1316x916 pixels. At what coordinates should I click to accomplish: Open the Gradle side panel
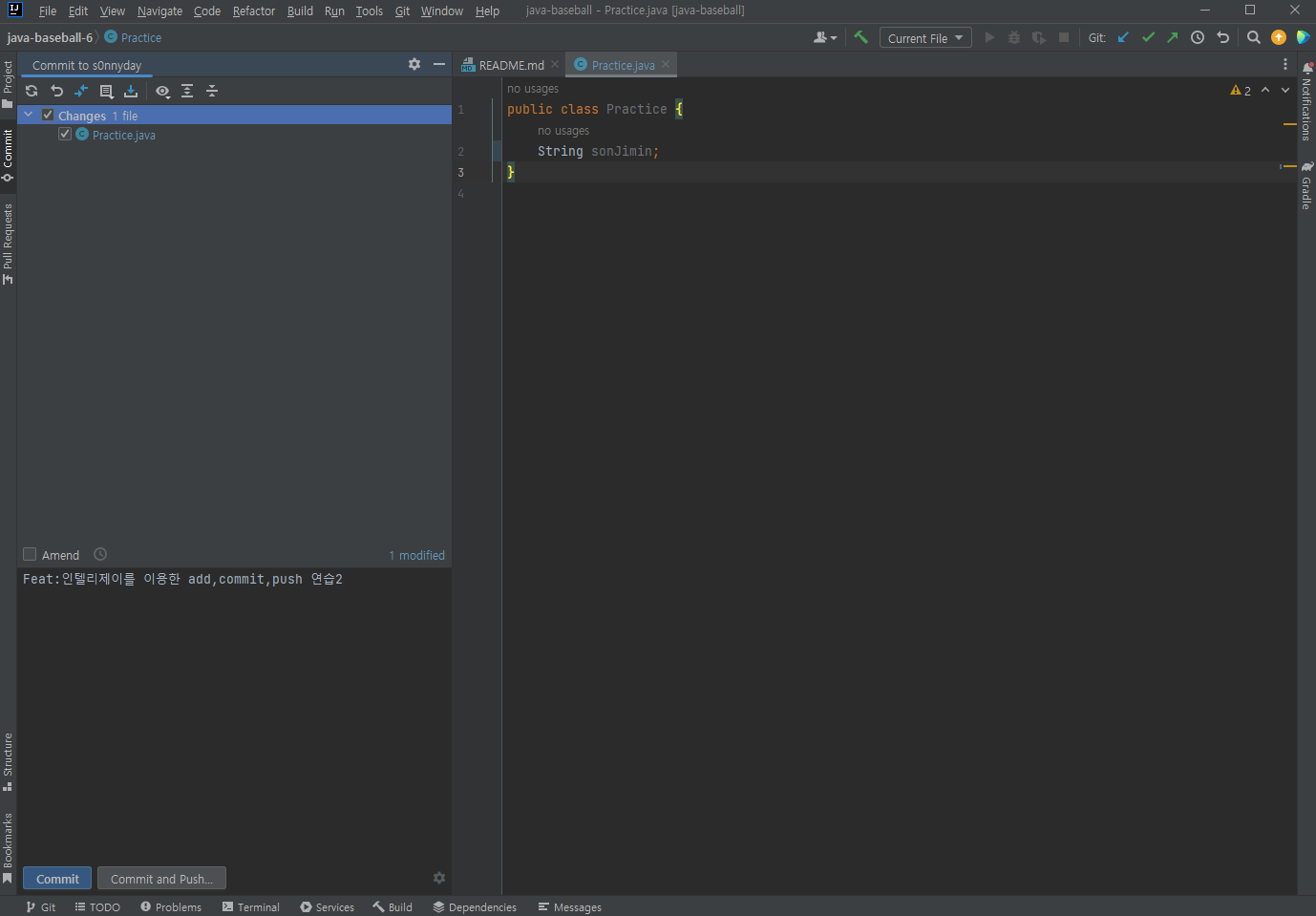click(x=1306, y=185)
